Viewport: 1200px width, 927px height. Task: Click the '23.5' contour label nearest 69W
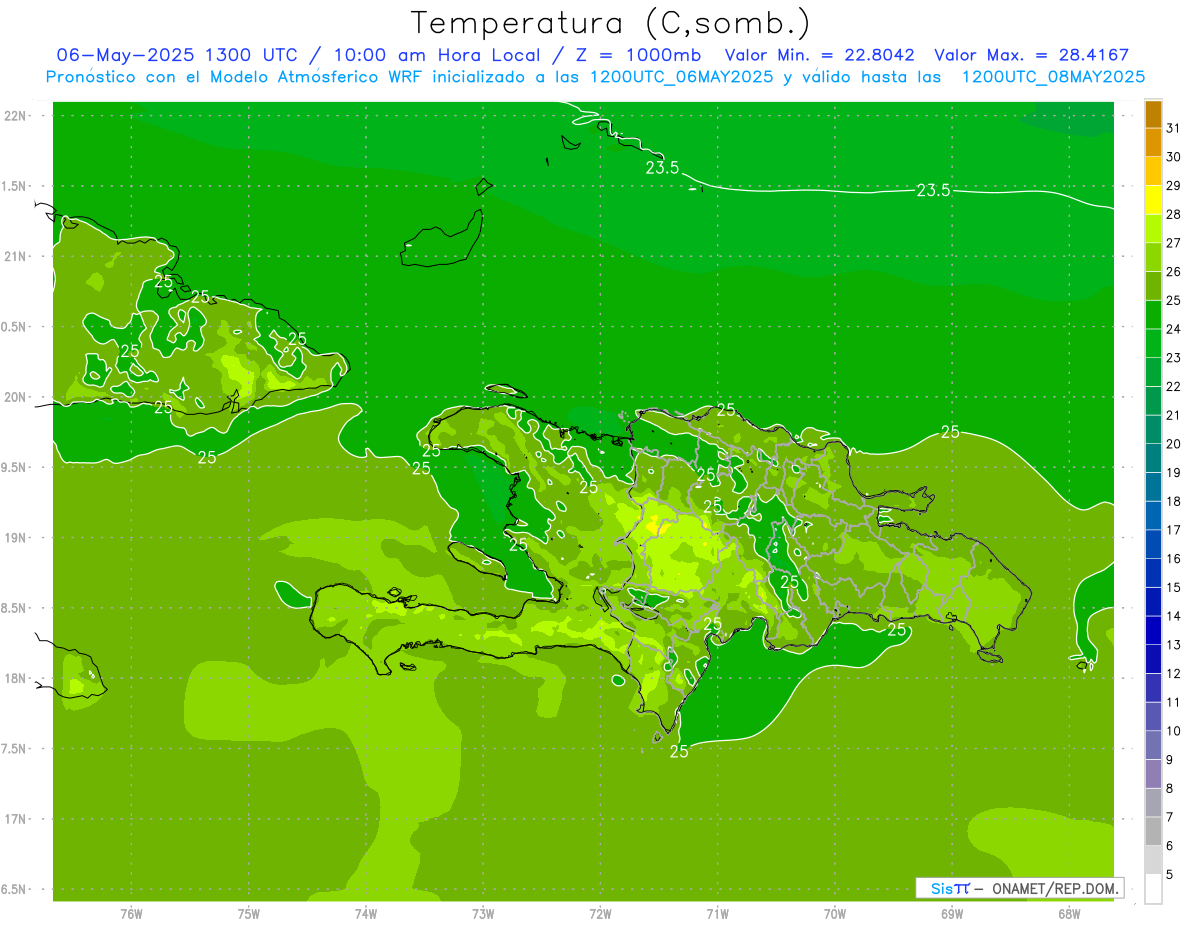coord(934,190)
